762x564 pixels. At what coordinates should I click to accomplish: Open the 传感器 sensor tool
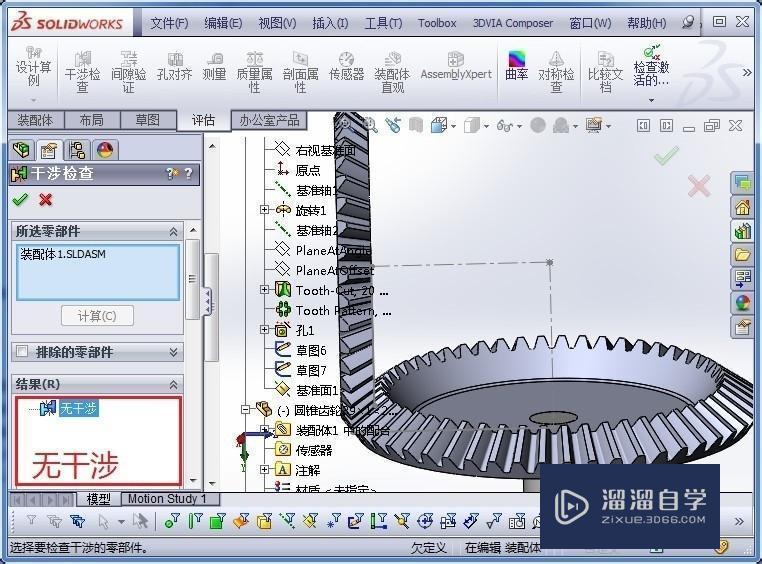click(x=346, y=67)
